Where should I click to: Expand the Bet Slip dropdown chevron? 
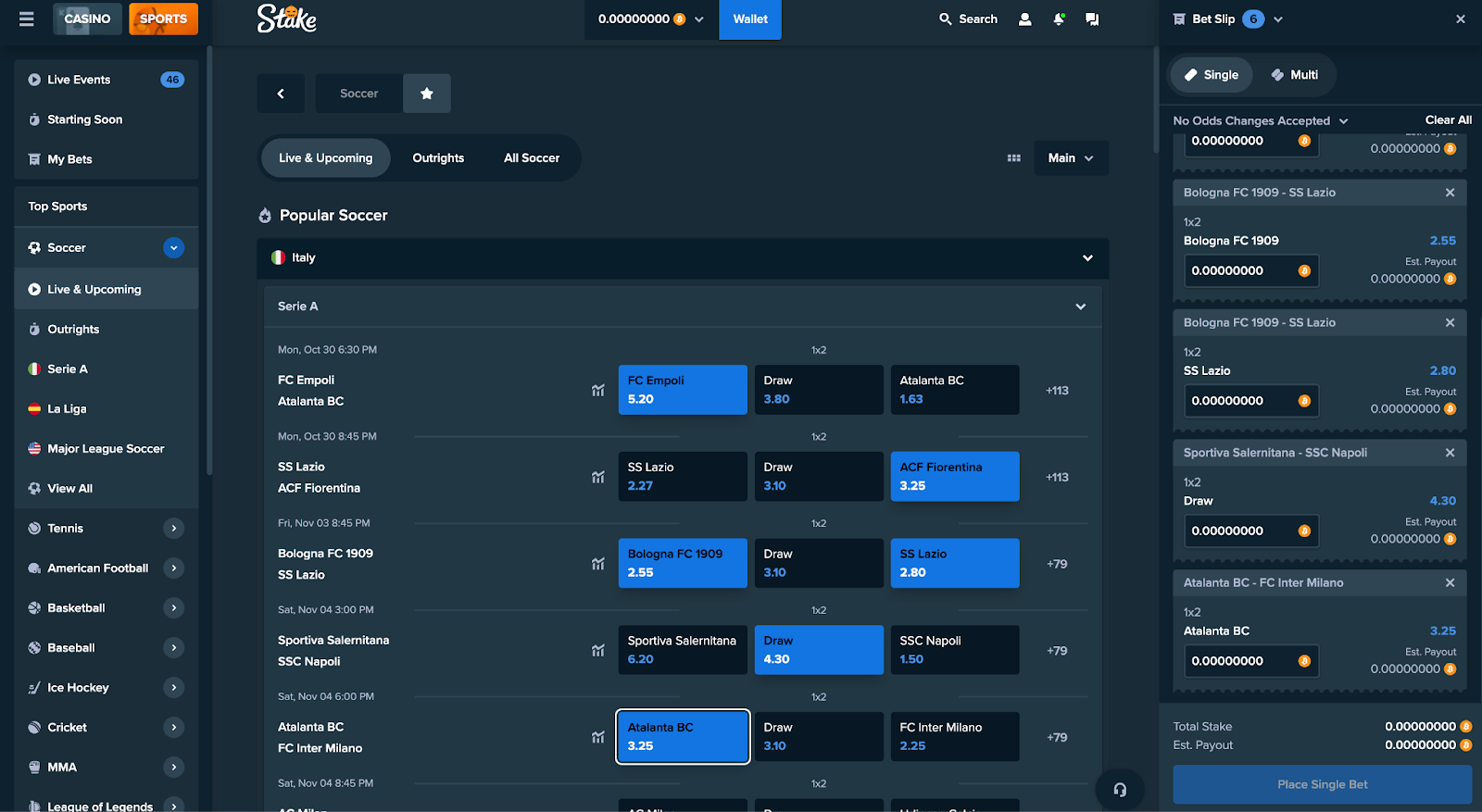pos(1278,19)
